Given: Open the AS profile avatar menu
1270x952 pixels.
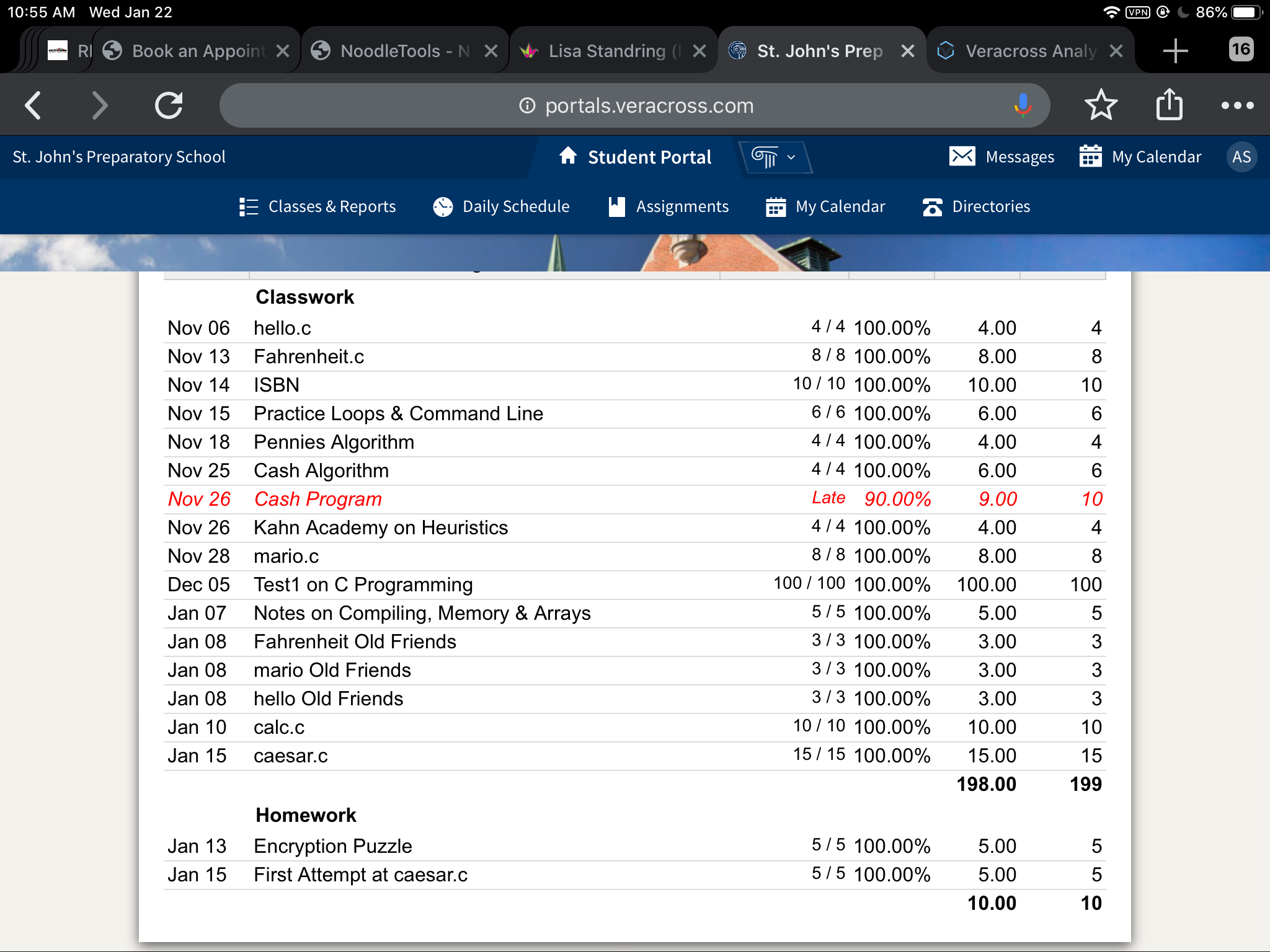Looking at the screenshot, I should point(1241,157).
